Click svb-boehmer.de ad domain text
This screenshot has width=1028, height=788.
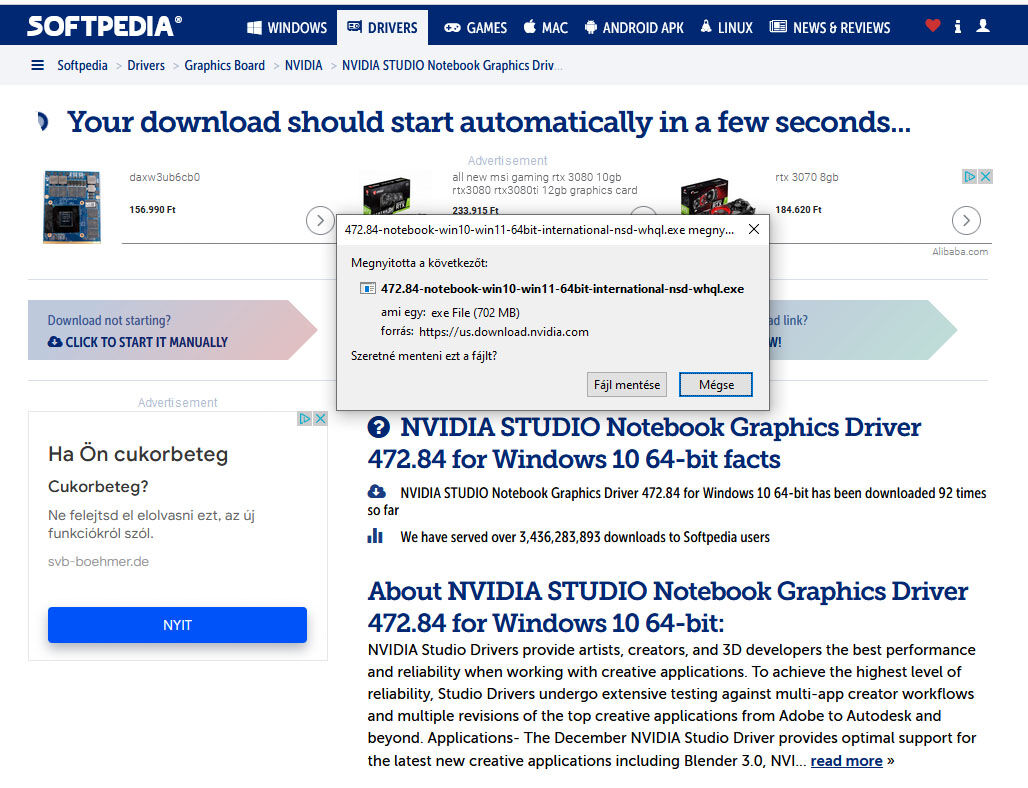[x=98, y=561]
